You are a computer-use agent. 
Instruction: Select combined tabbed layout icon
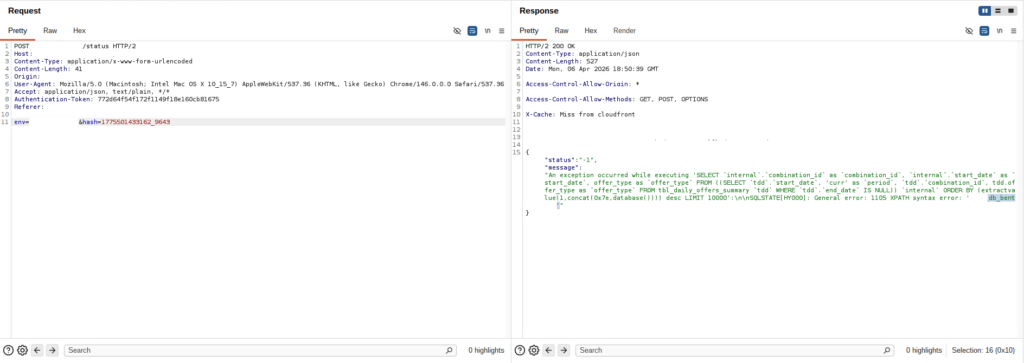(1011, 11)
